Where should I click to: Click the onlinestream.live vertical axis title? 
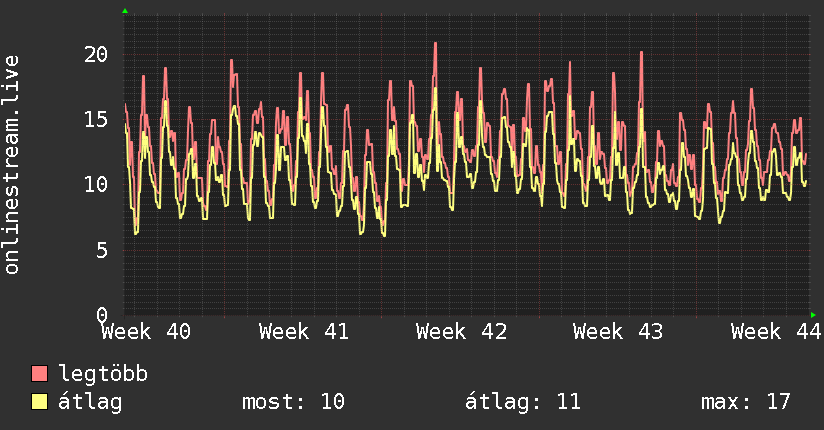point(11,165)
